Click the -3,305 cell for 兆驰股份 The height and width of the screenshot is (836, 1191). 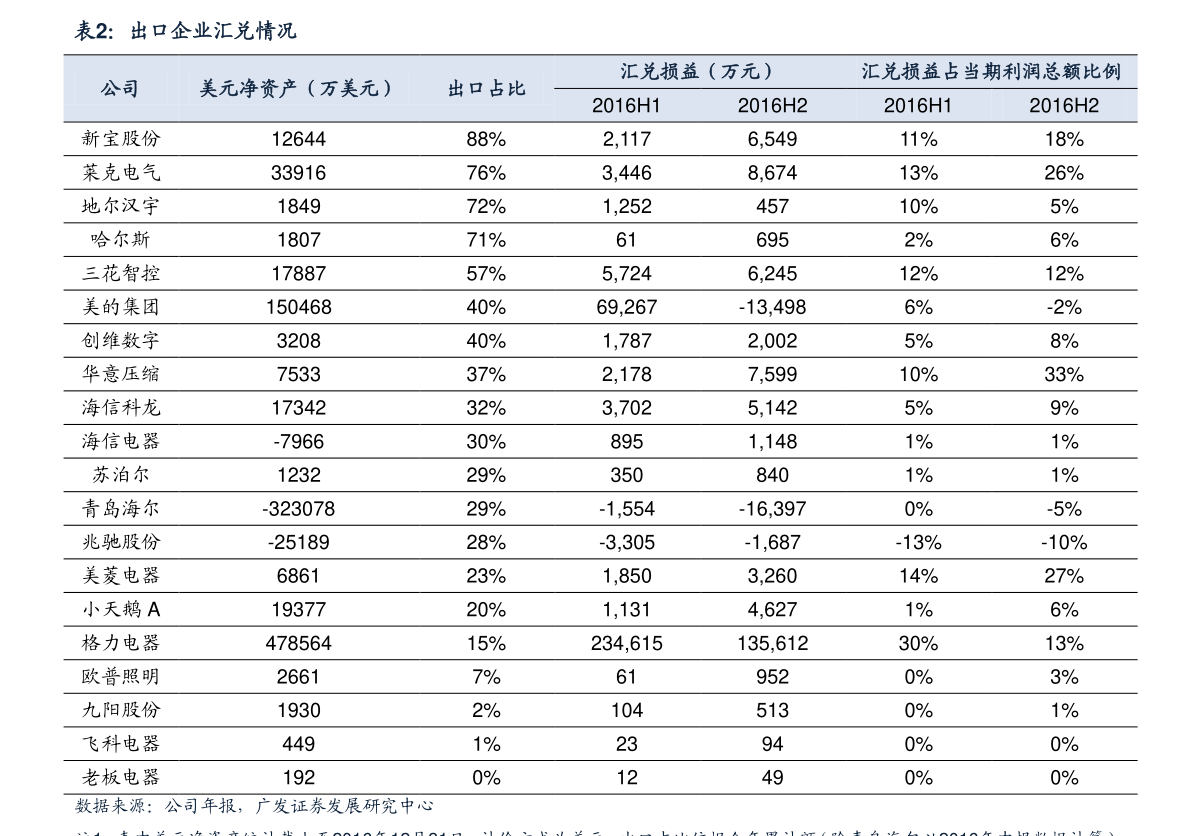click(x=627, y=542)
